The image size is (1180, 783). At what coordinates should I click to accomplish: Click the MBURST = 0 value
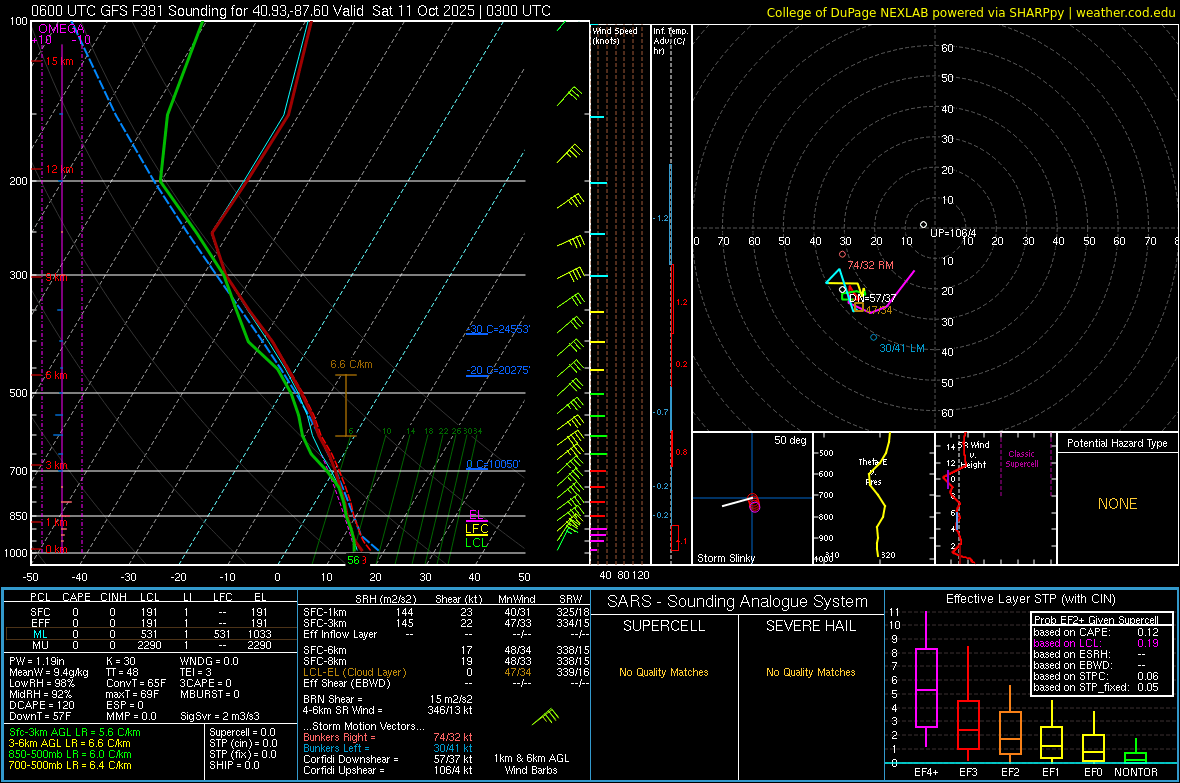click(209, 694)
